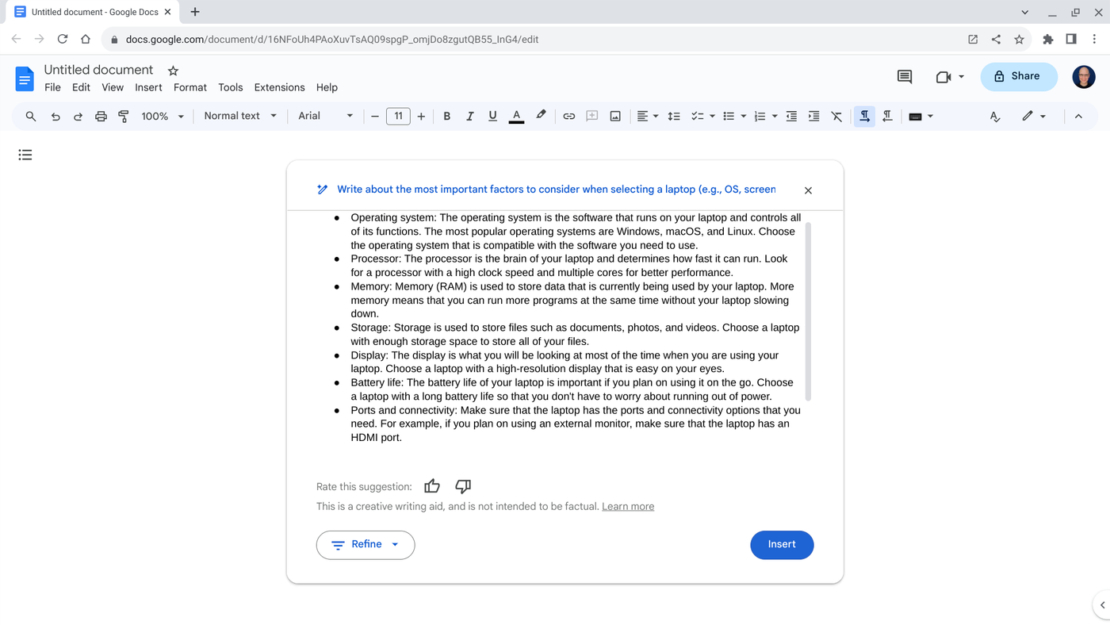The width and height of the screenshot is (1110, 625).
Task: Open the Insert link tool
Action: click(568, 115)
